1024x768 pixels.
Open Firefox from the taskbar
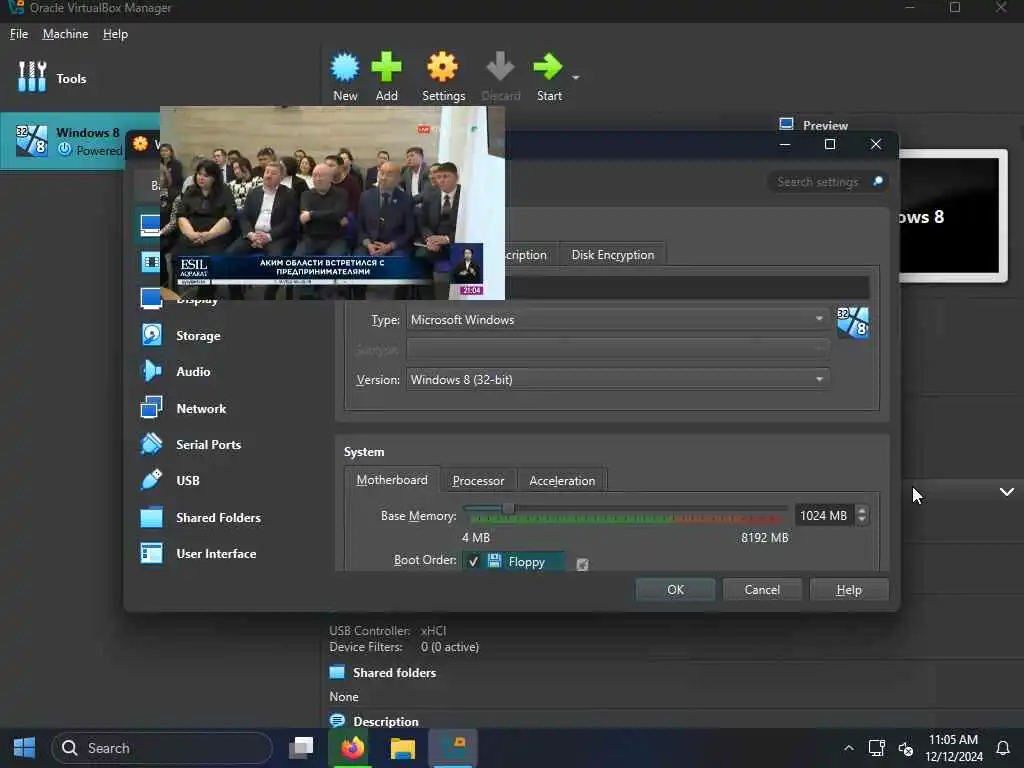[x=352, y=748]
